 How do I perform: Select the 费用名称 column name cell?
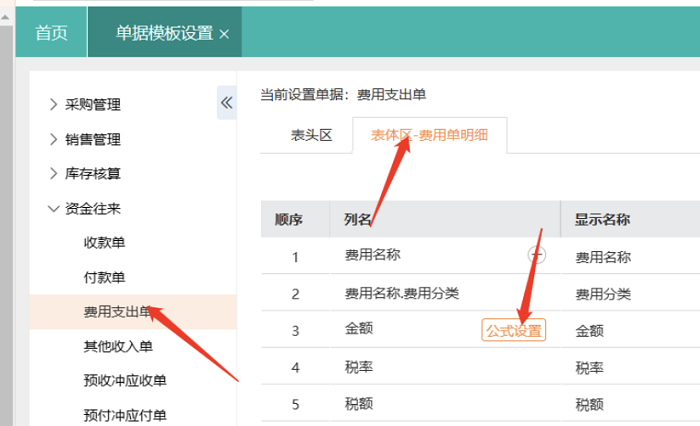click(372, 255)
